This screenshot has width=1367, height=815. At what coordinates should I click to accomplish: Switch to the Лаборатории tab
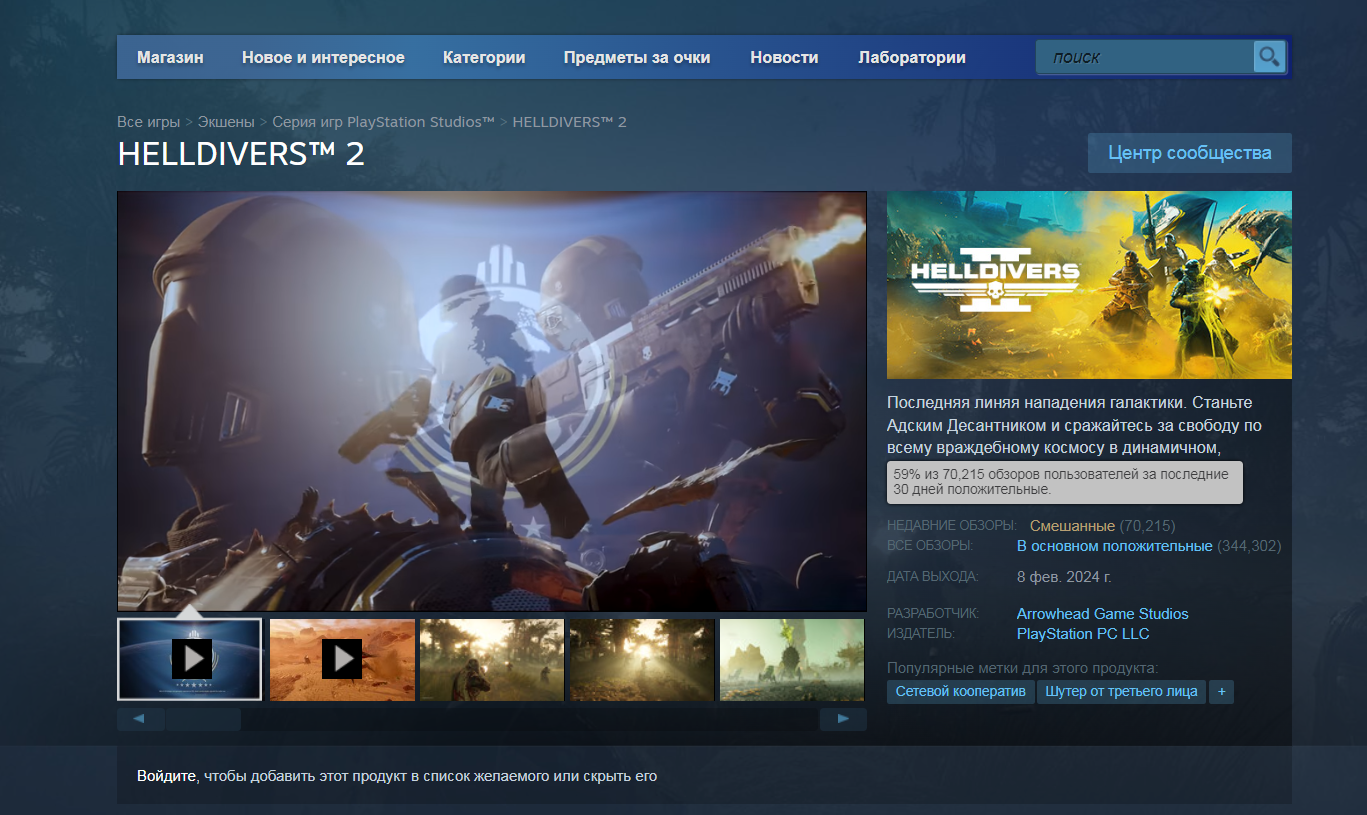[x=909, y=57]
